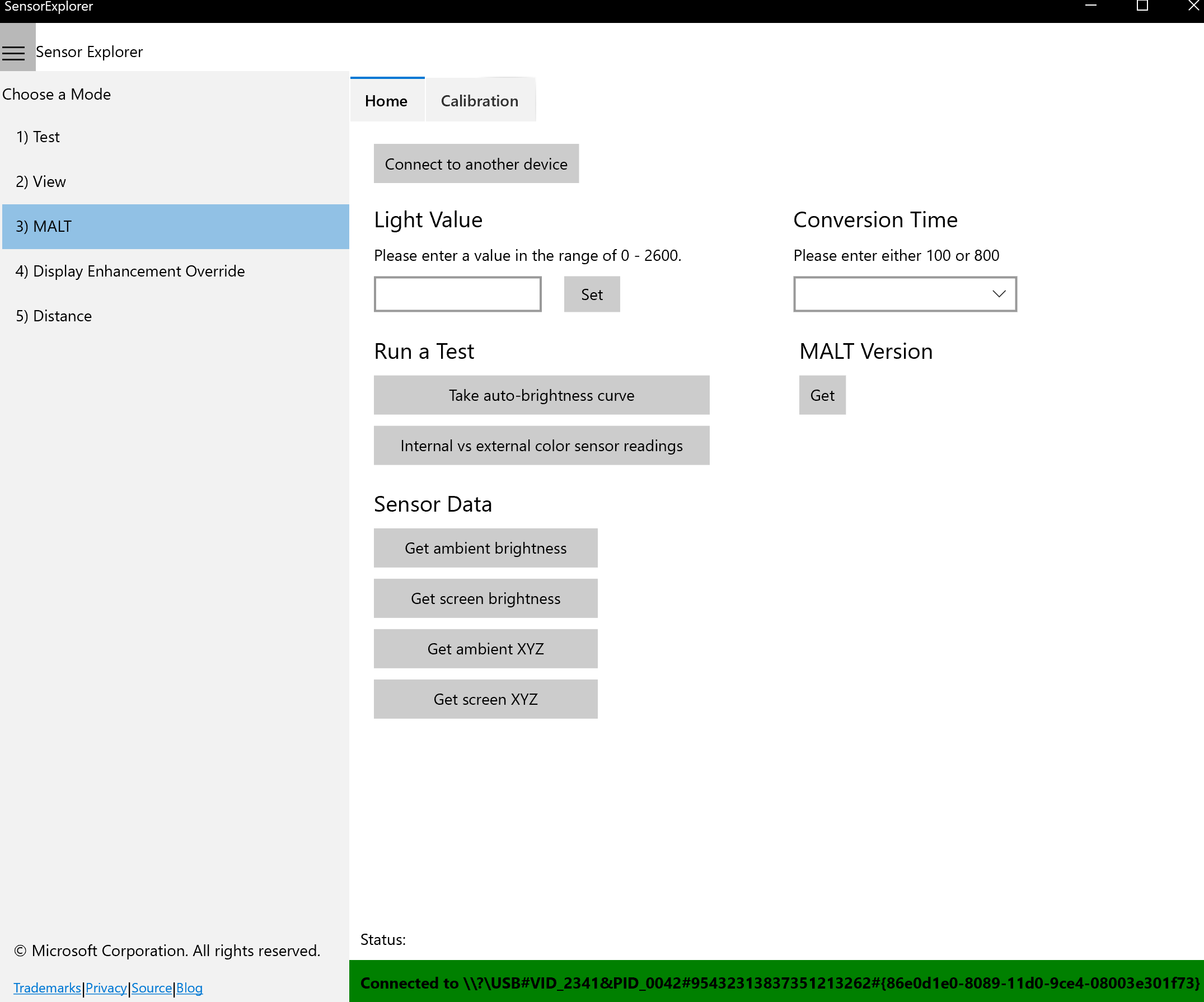Click the View mode option
Viewport: 1204px width, 1002px height.
pyautogui.click(x=41, y=181)
